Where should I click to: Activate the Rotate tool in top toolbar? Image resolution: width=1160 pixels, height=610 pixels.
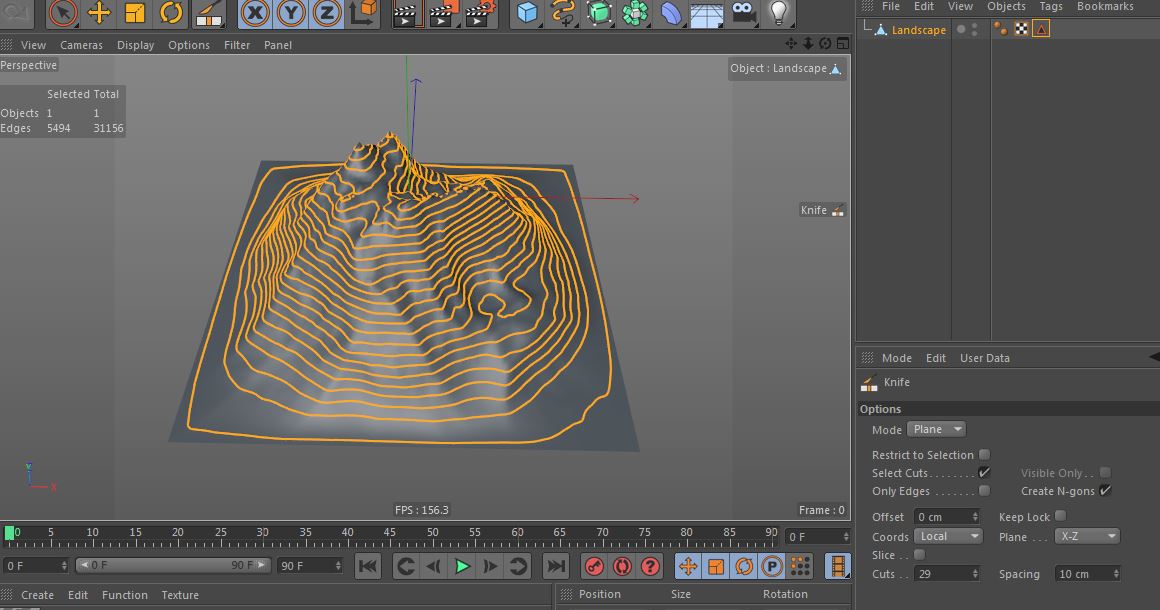click(171, 13)
